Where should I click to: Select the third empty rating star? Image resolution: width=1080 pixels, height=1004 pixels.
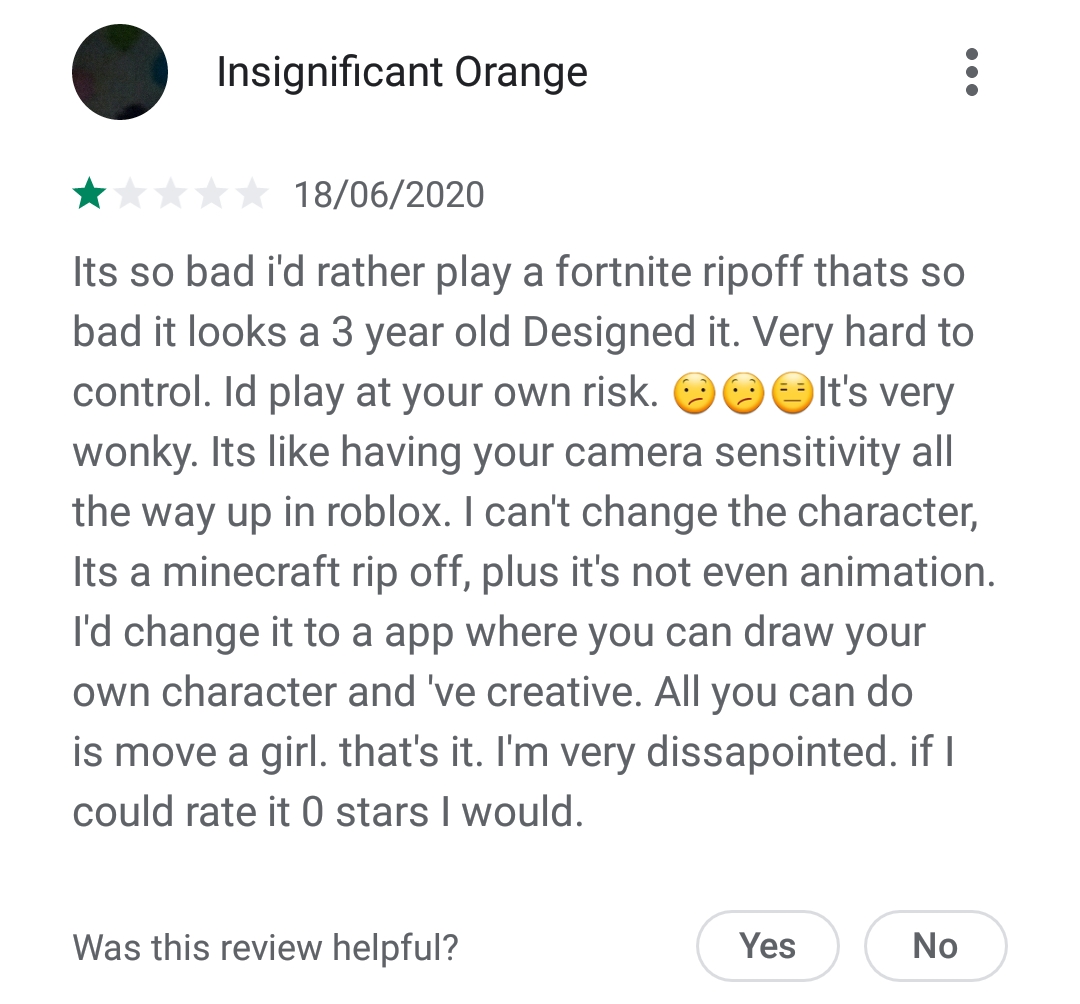coord(170,194)
